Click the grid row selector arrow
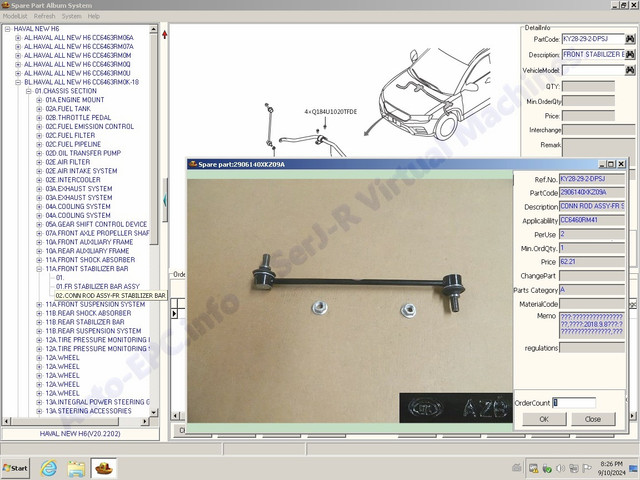640x480 pixels. [174, 313]
